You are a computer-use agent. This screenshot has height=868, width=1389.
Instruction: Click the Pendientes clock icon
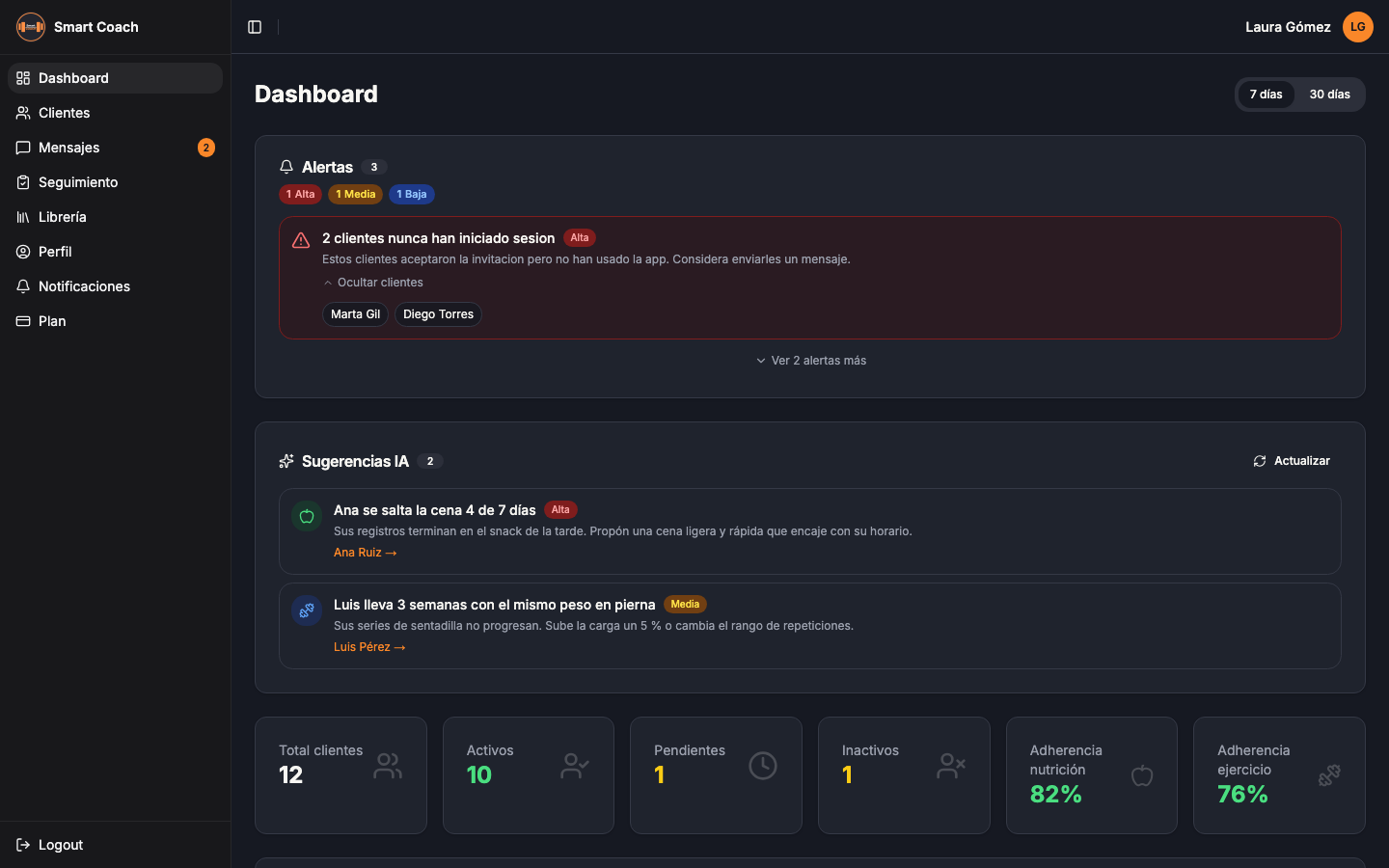(763, 766)
